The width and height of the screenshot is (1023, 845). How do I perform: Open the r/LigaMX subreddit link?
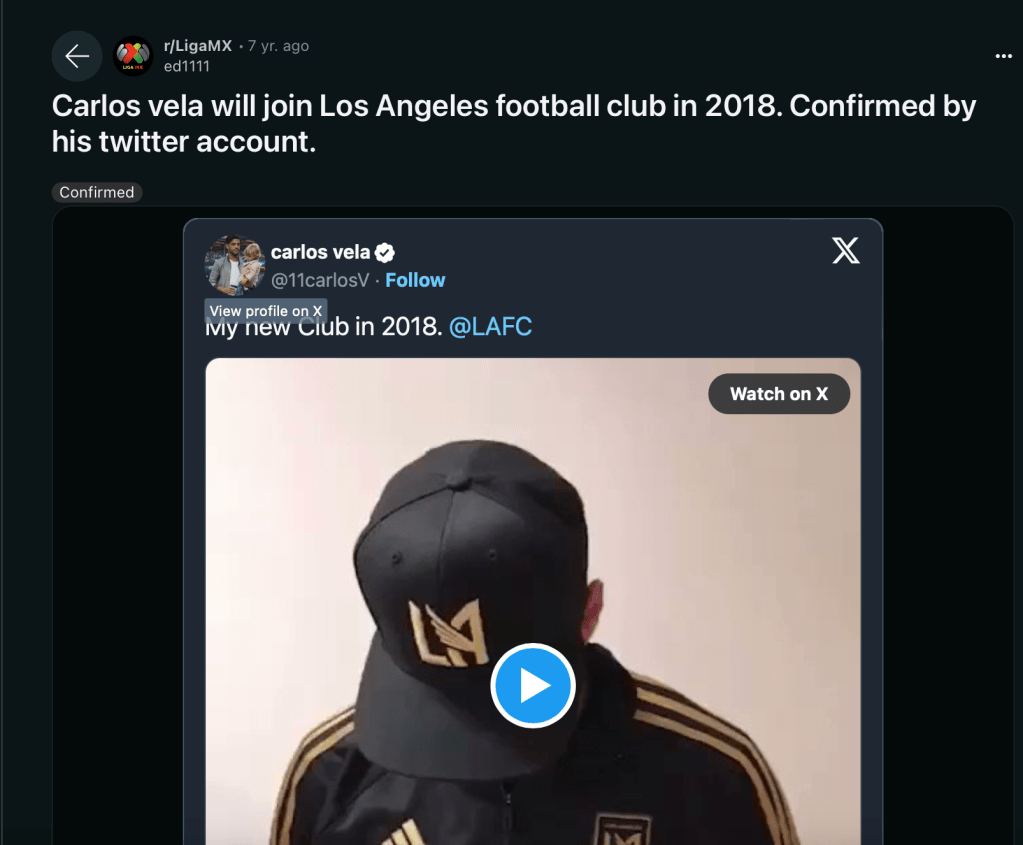click(x=197, y=46)
